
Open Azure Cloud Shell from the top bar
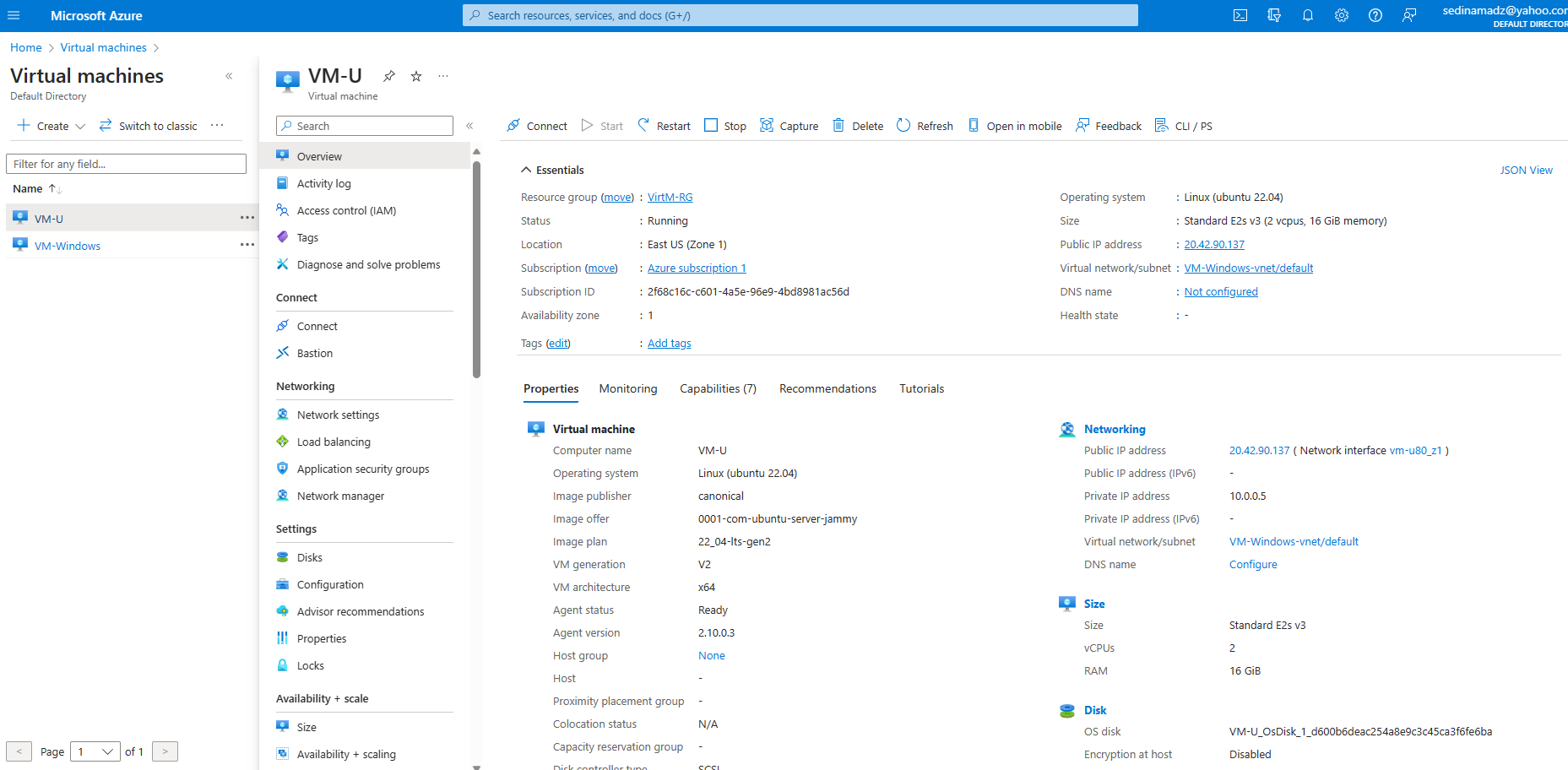tap(1240, 14)
